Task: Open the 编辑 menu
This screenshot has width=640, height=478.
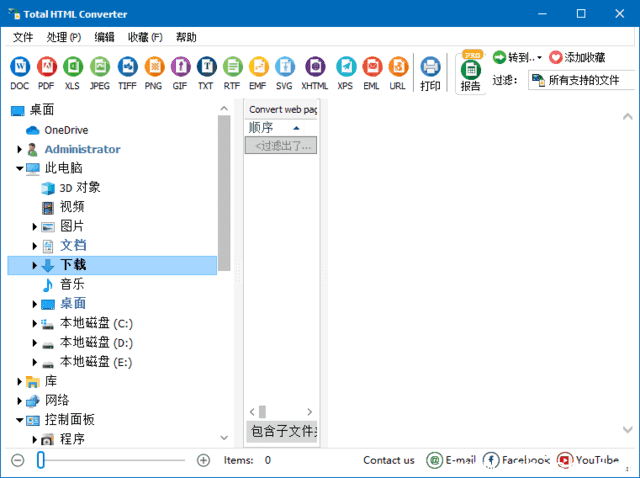Action: (104, 37)
